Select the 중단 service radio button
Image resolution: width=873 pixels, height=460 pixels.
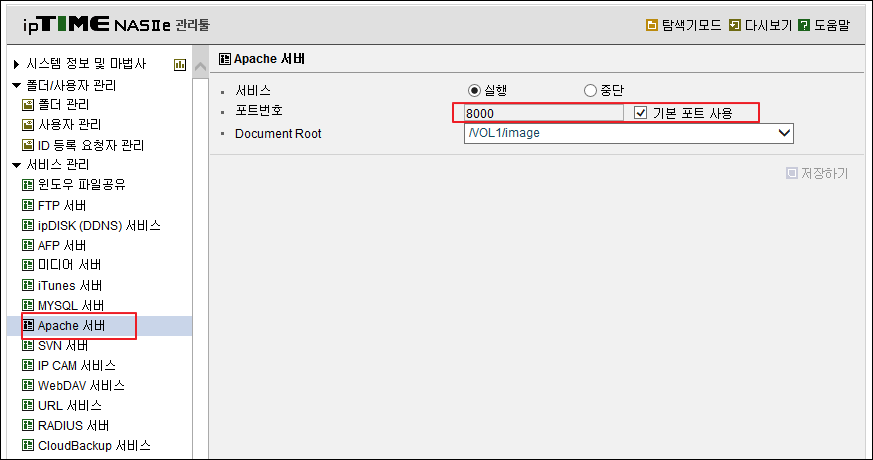point(590,90)
